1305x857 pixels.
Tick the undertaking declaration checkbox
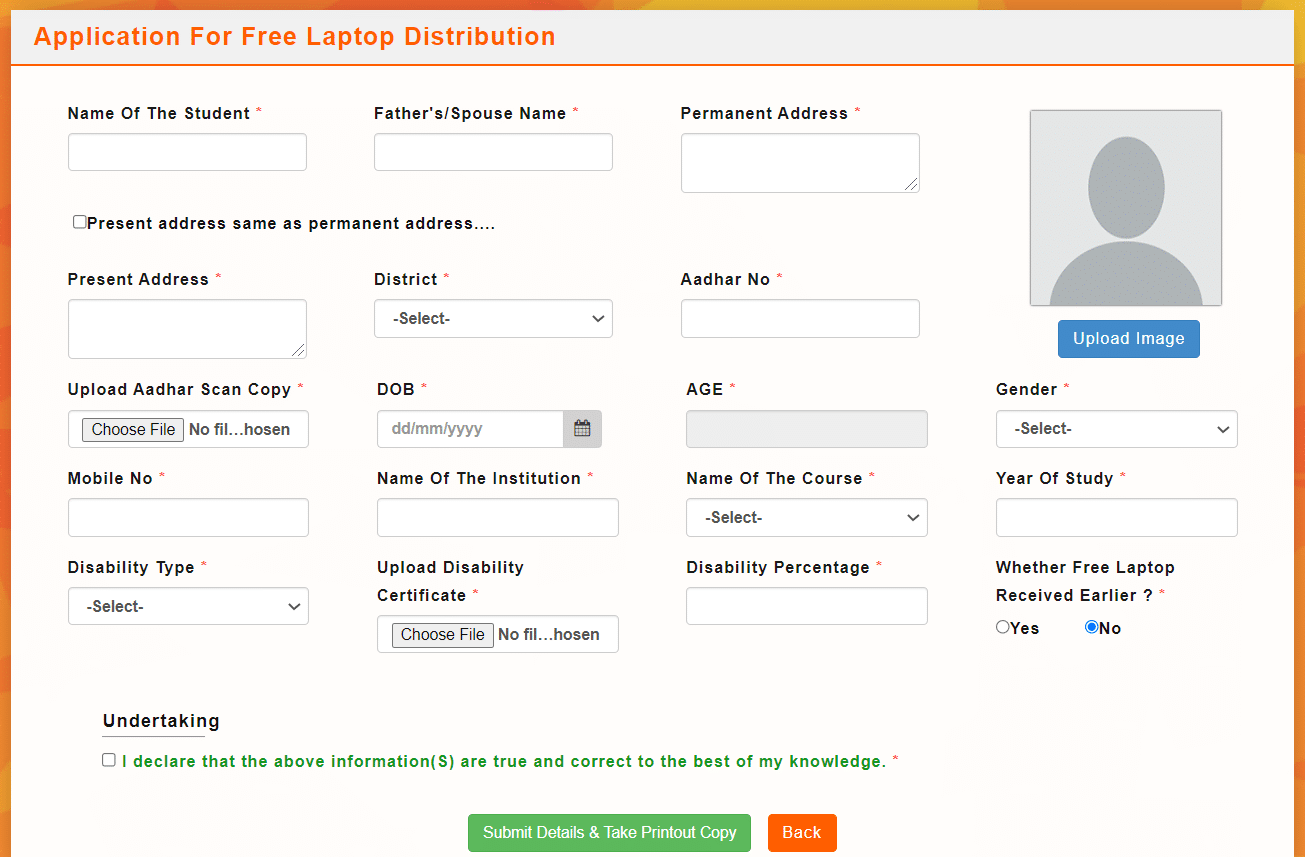tap(108, 759)
